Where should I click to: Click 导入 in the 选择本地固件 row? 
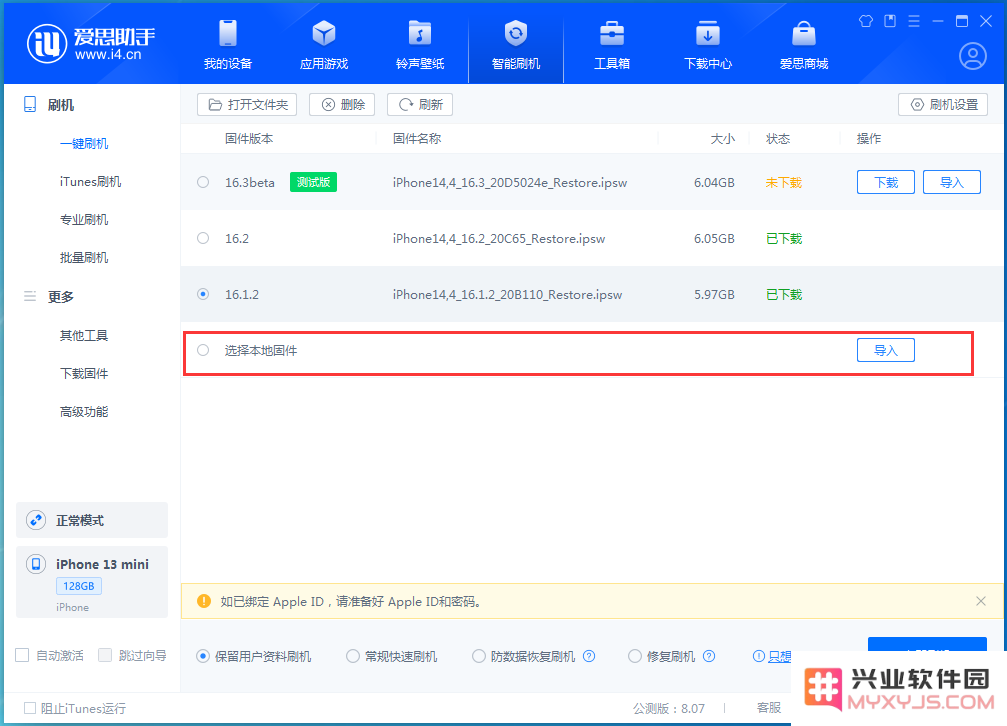886,350
